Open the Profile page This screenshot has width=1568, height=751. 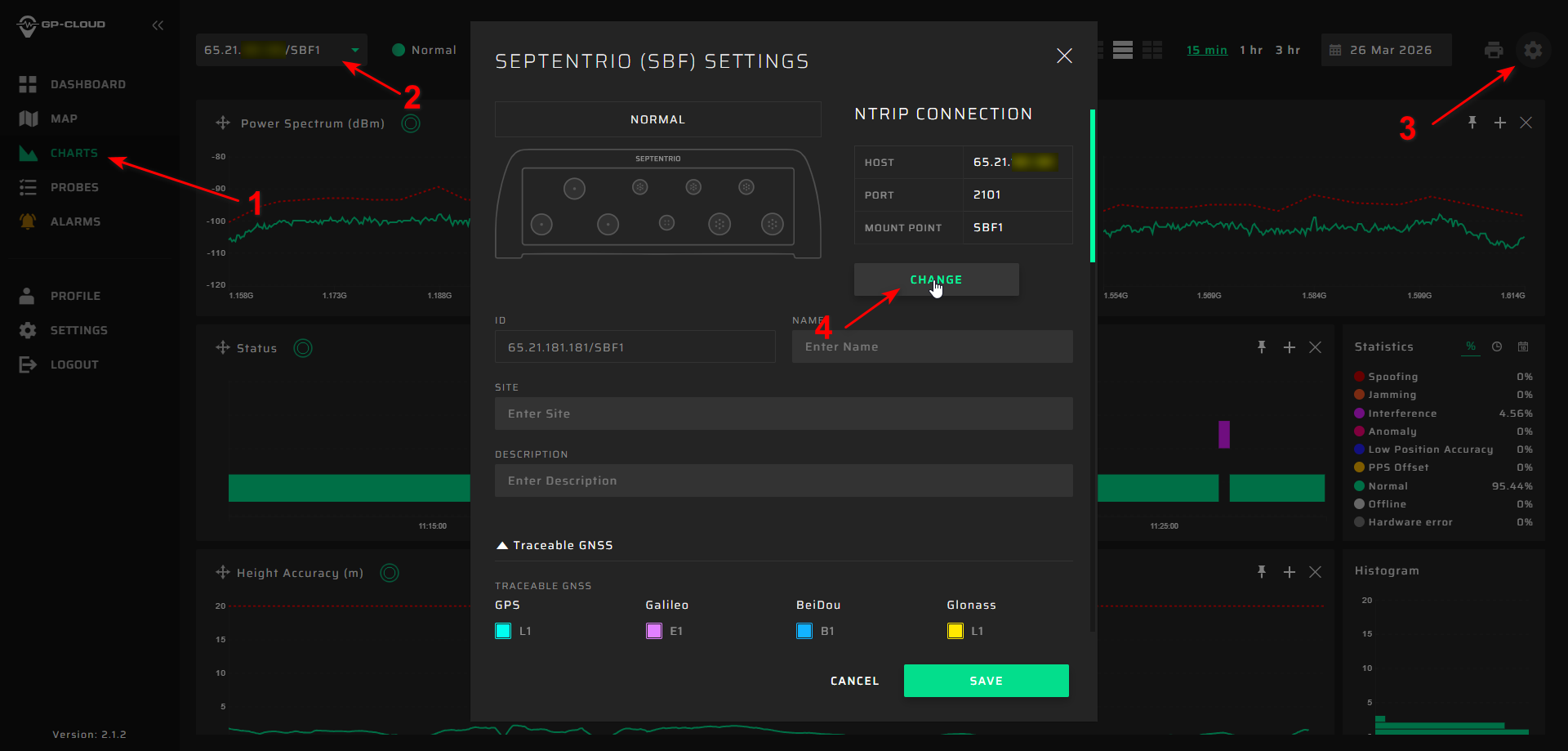(x=60, y=296)
